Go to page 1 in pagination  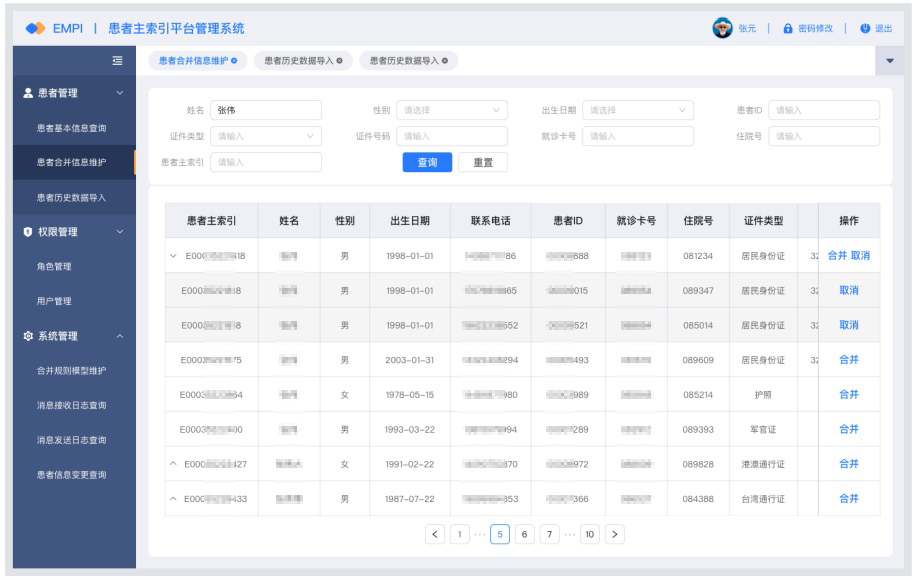pos(460,534)
